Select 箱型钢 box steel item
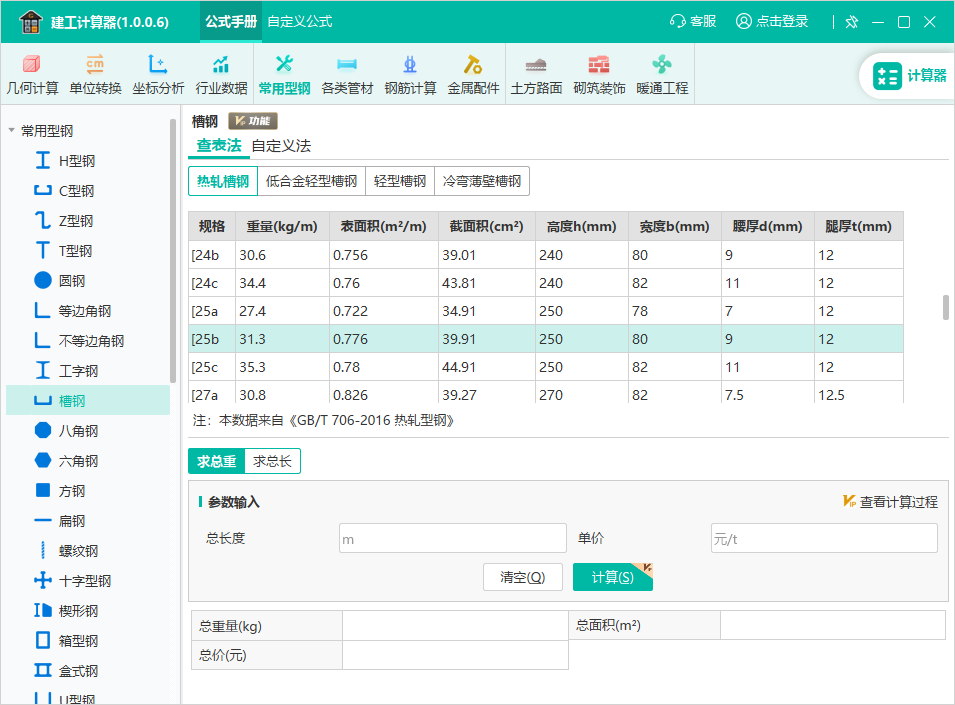This screenshot has width=955, height=705. [88, 640]
